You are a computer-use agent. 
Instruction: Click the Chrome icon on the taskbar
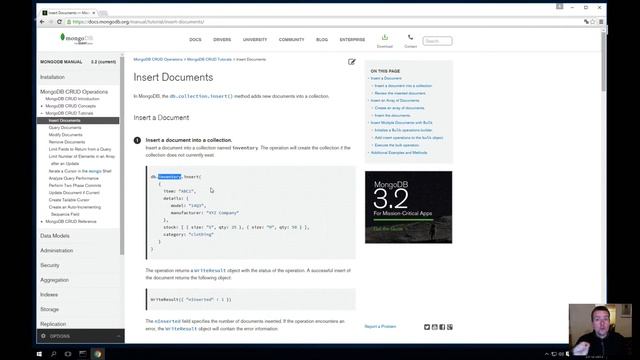coord(98,354)
